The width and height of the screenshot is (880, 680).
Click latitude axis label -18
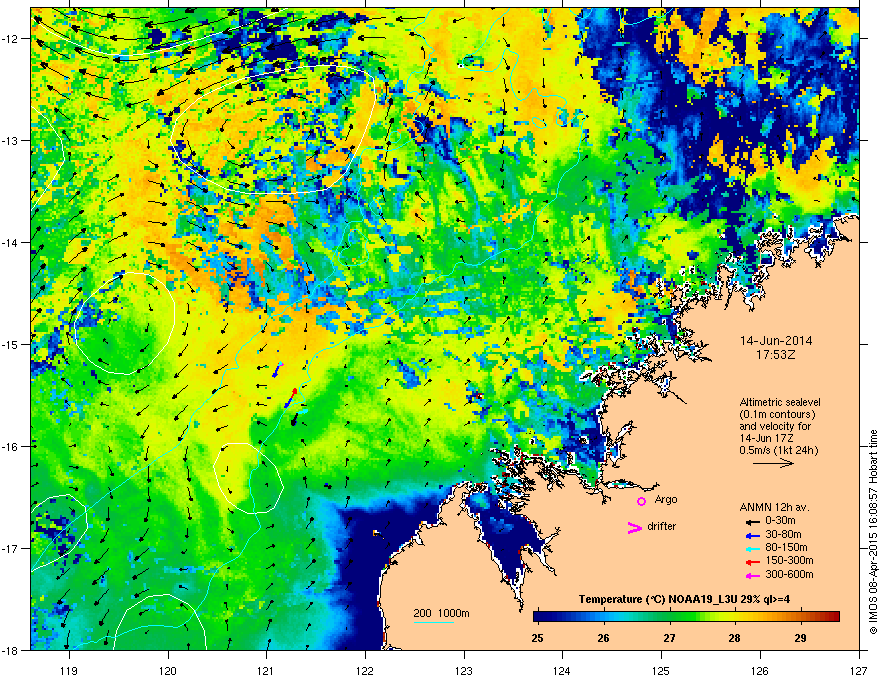[10, 650]
